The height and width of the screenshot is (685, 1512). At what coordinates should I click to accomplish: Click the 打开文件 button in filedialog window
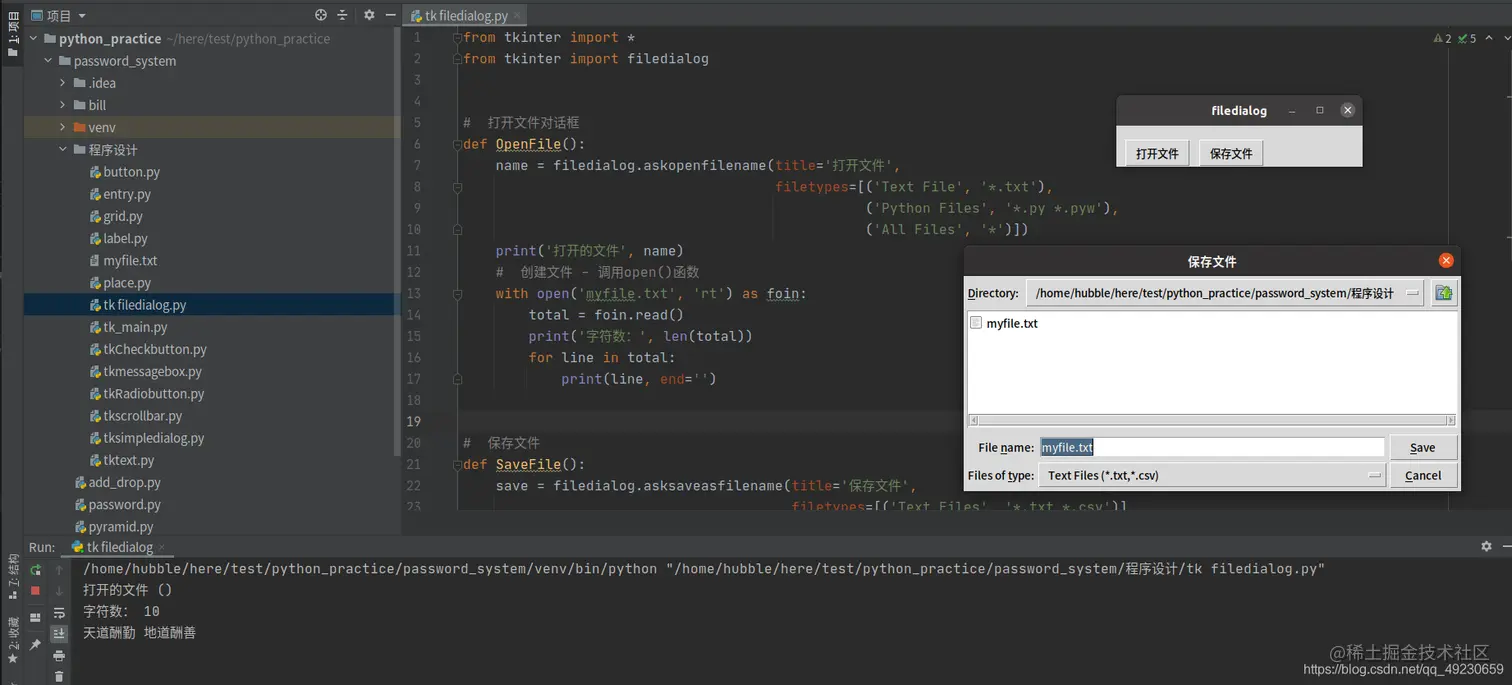(x=1157, y=153)
